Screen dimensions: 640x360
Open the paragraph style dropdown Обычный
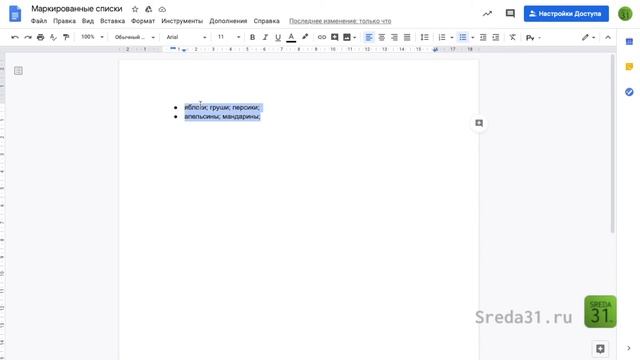pyautogui.click(x=135, y=37)
